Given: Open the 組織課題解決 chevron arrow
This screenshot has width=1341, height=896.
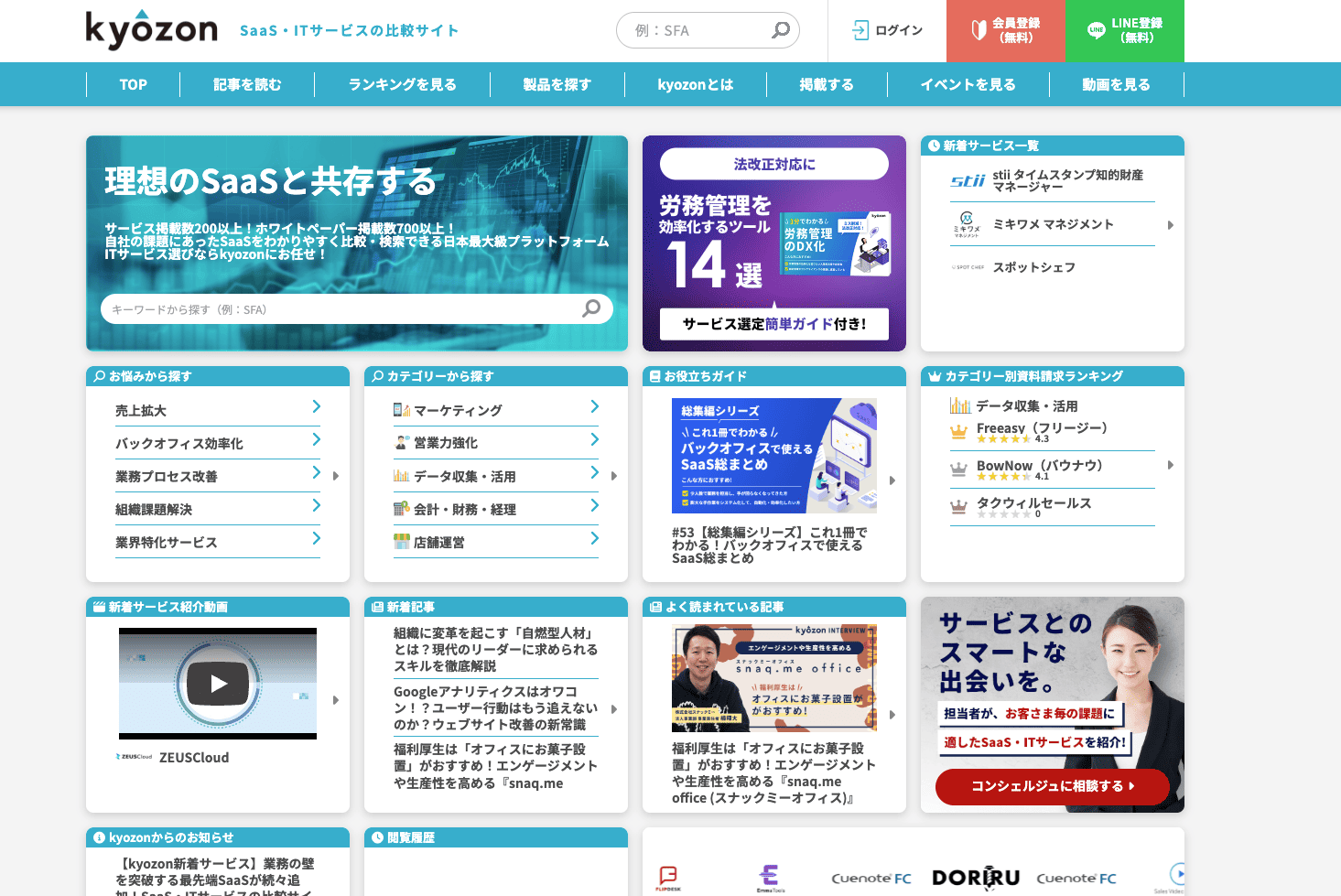Looking at the screenshot, I should pos(316,505).
